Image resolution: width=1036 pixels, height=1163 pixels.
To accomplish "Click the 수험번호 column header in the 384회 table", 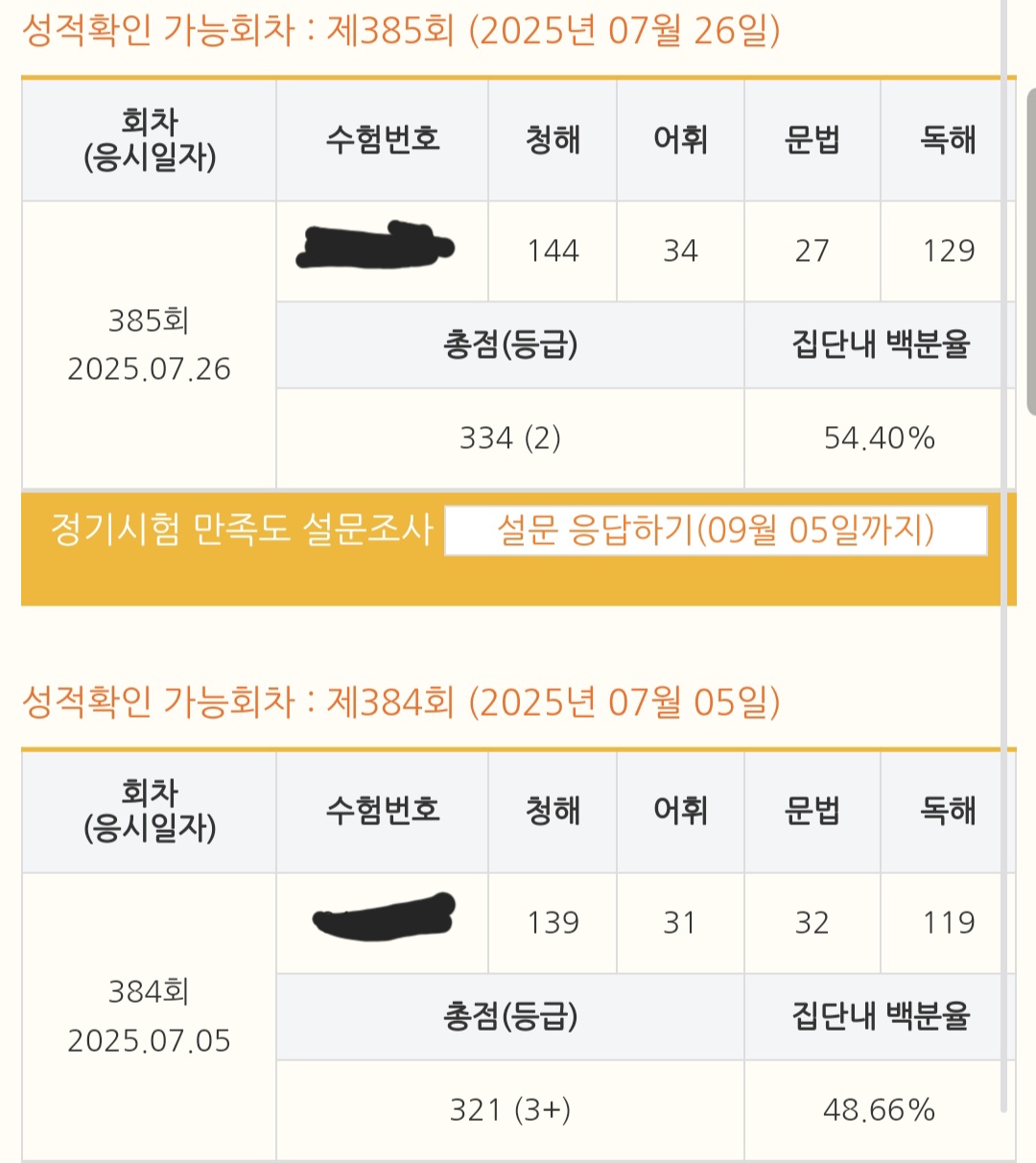I will pyautogui.click(x=382, y=812).
